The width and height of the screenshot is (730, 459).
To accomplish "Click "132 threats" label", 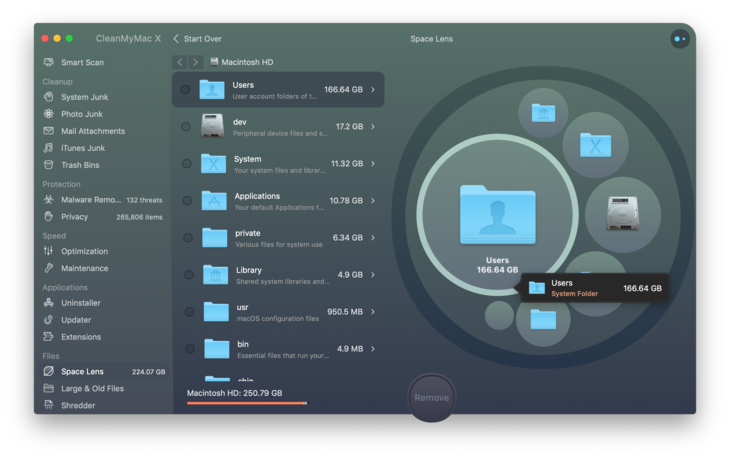I will (144, 200).
